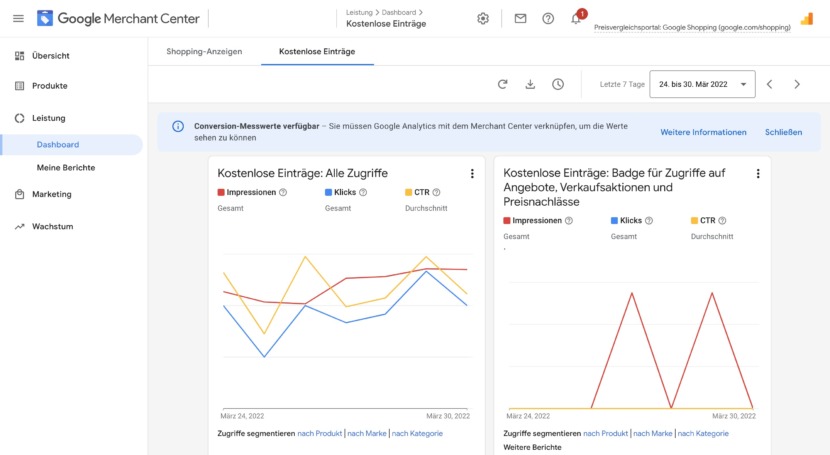Segment Alle Zugriffe nach Kategorie

point(417,433)
